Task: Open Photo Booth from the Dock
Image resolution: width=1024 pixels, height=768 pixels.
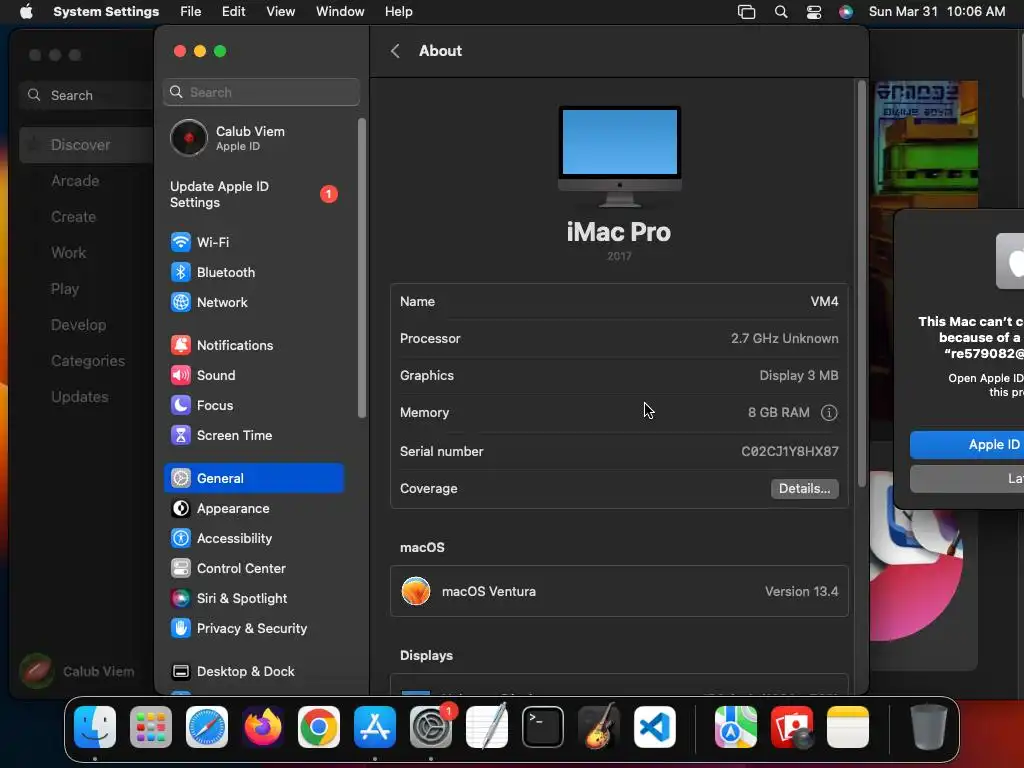Action: 792,727
